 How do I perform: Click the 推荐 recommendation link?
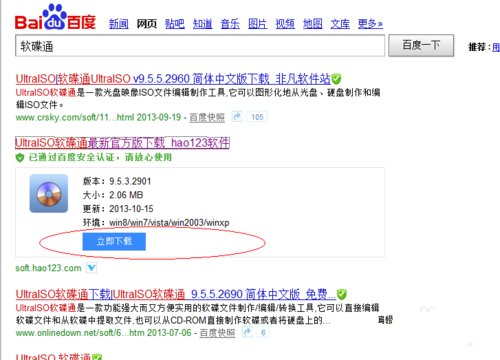click(x=496, y=47)
